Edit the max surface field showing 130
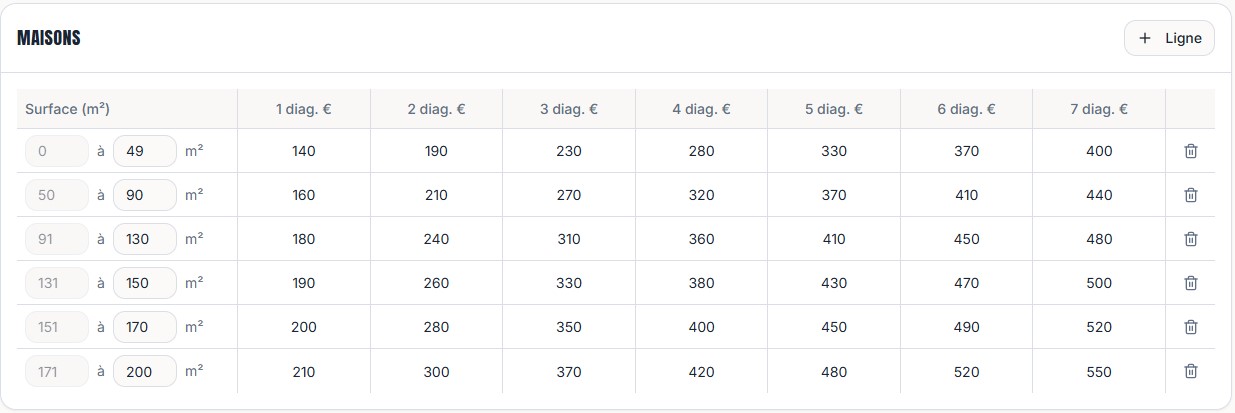This screenshot has height=413, width=1235. pos(144,239)
